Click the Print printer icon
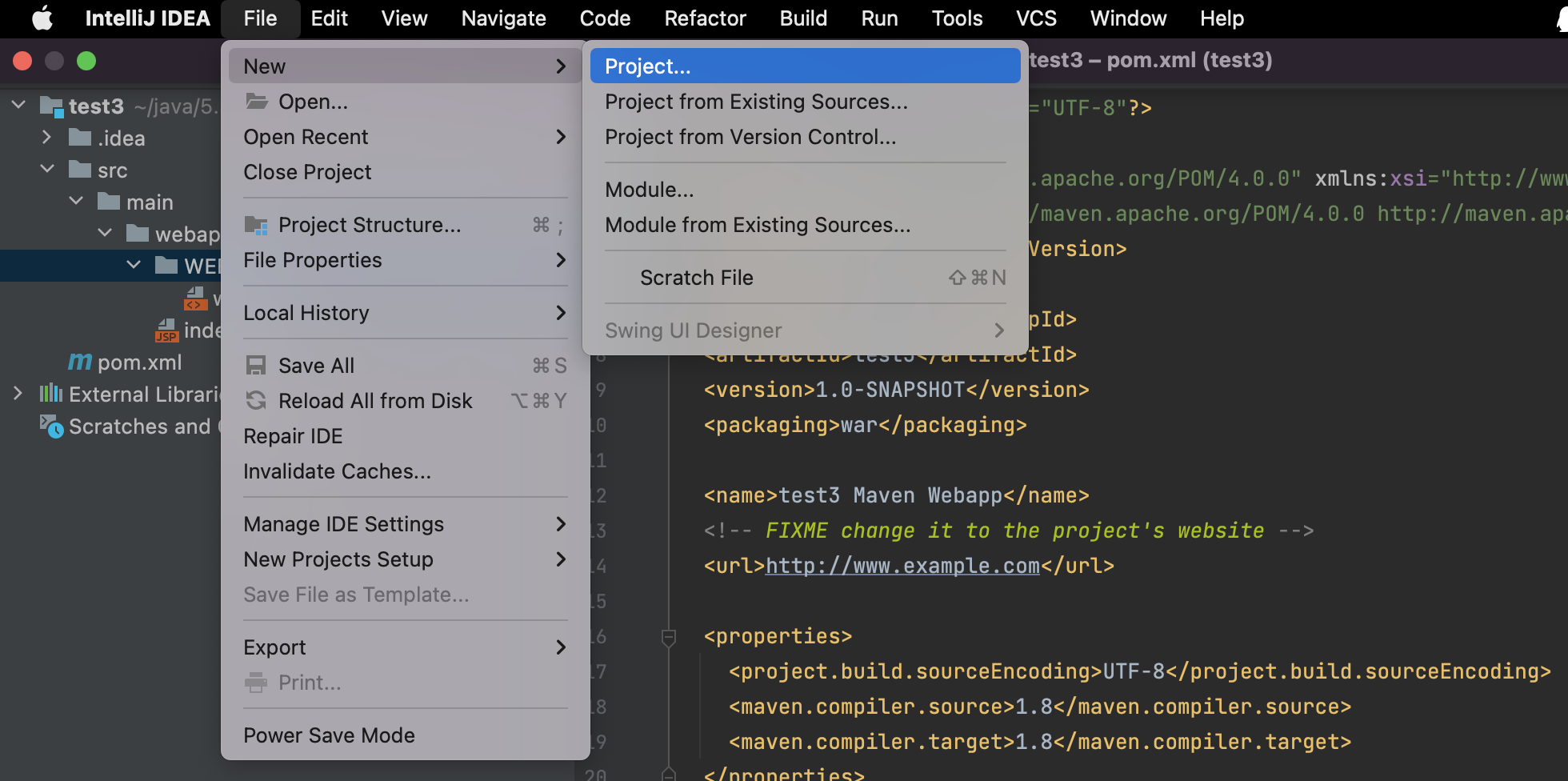The height and width of the screenshot is (781, 1568). pos(256,683)
